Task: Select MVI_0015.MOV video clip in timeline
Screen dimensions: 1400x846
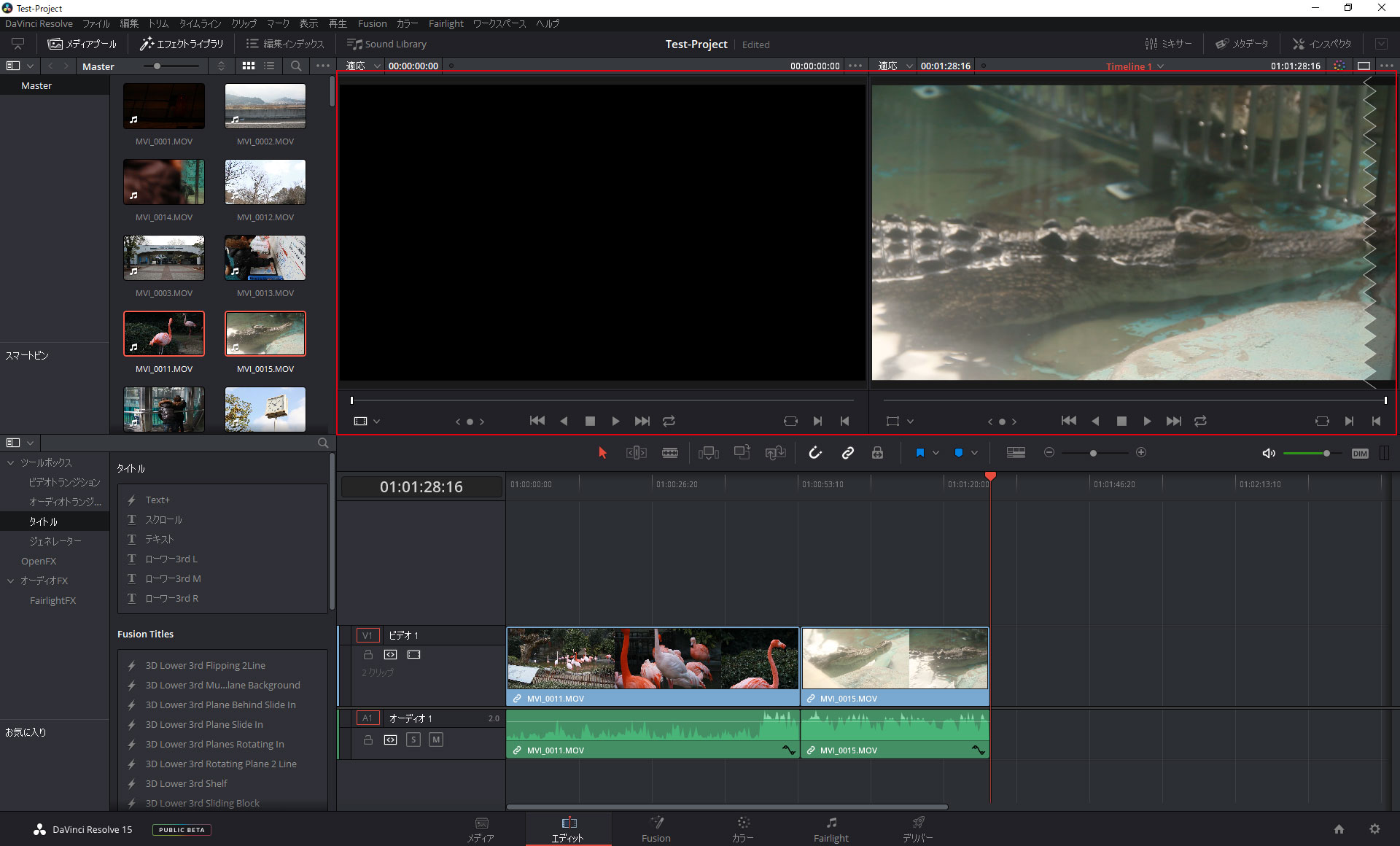Action: click(895, 665)
